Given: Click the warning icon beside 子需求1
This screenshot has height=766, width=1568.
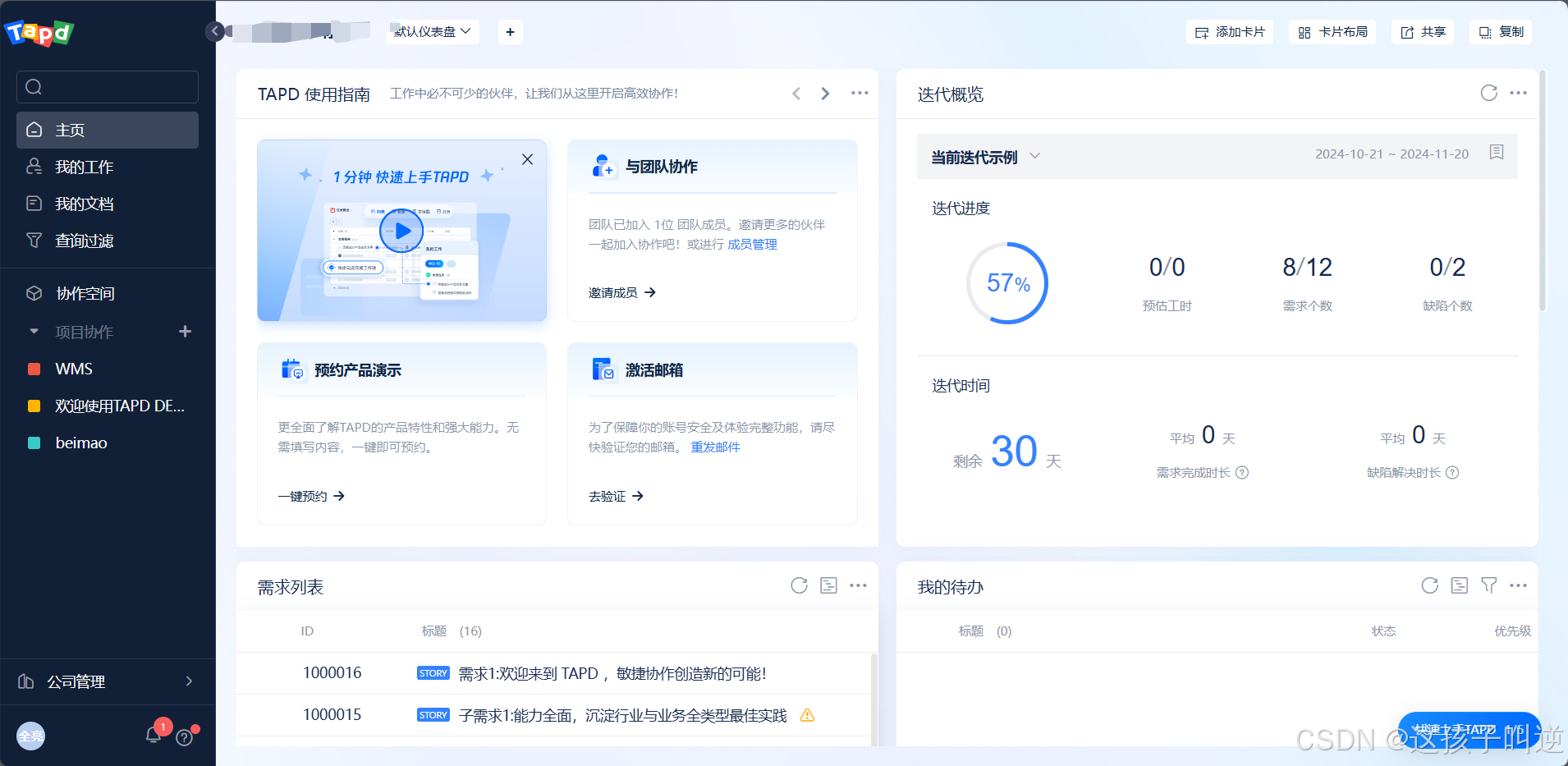Looking at the screenshot, I should click(x=807, y=715).
